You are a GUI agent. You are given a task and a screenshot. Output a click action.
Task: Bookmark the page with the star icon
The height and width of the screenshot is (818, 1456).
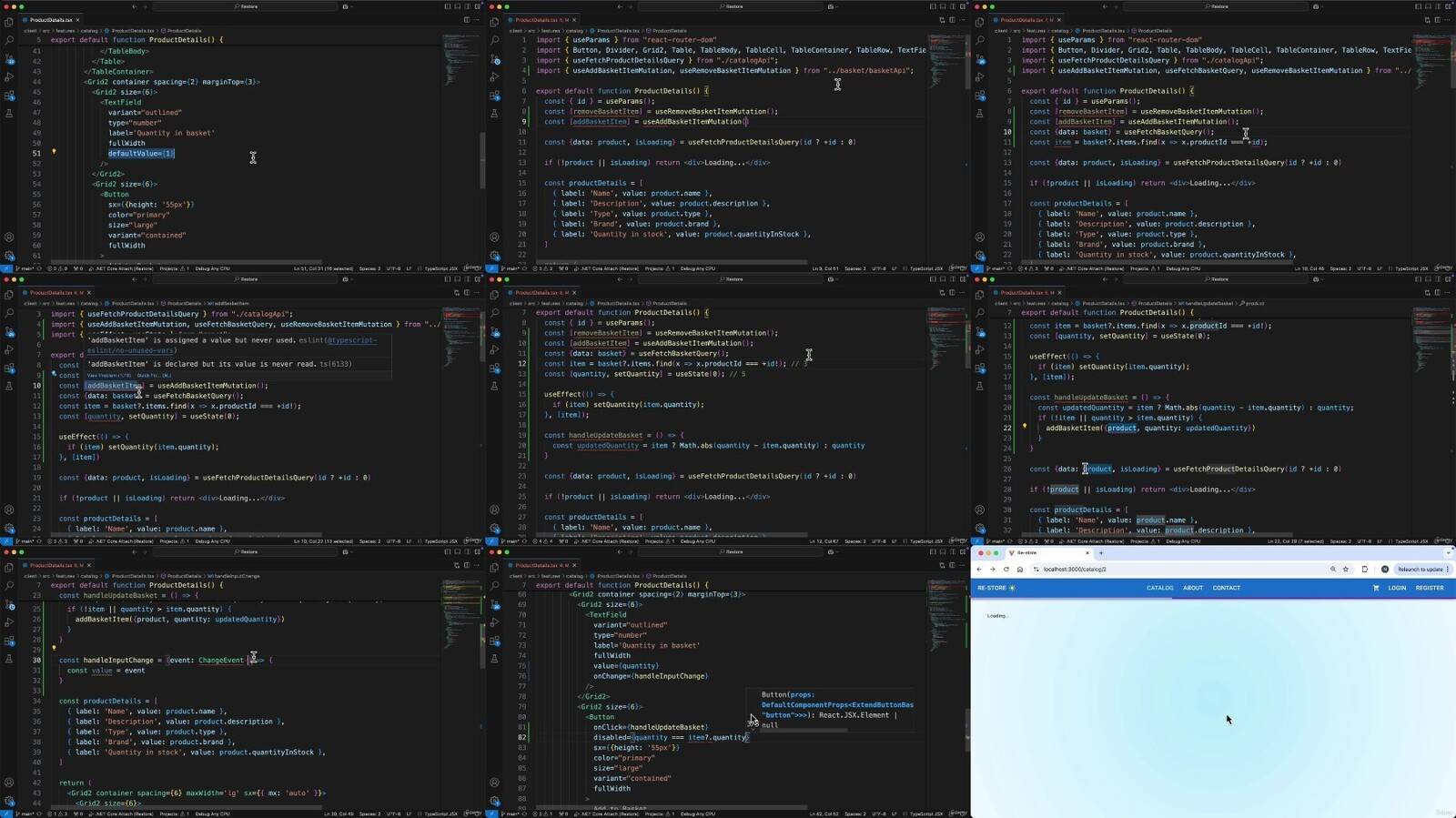(1346, 570)
